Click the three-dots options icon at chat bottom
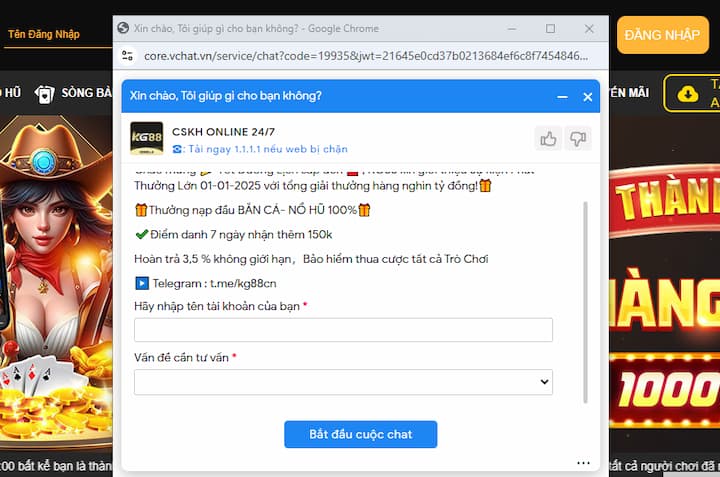 [x=583, y=462]
